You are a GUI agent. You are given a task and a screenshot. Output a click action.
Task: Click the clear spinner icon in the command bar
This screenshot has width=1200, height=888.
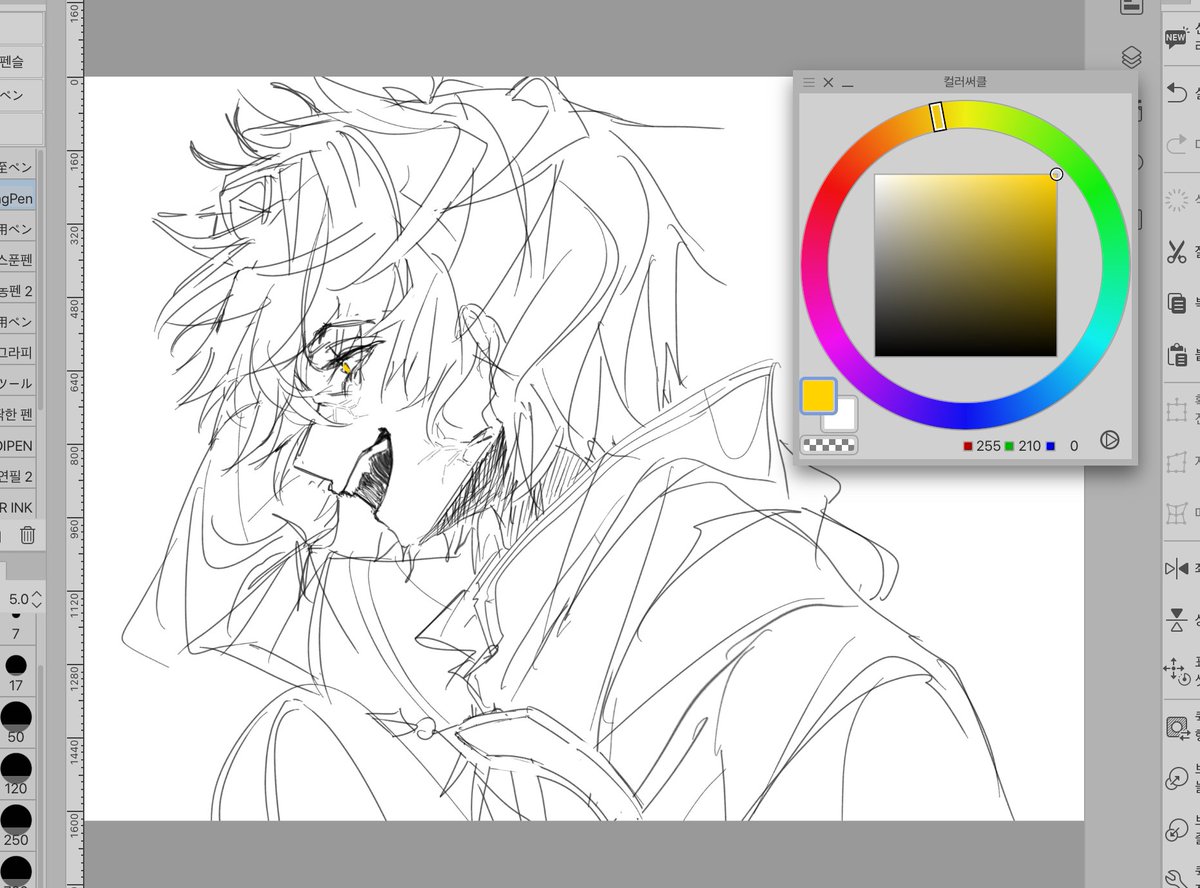(x=1177, y=199)
